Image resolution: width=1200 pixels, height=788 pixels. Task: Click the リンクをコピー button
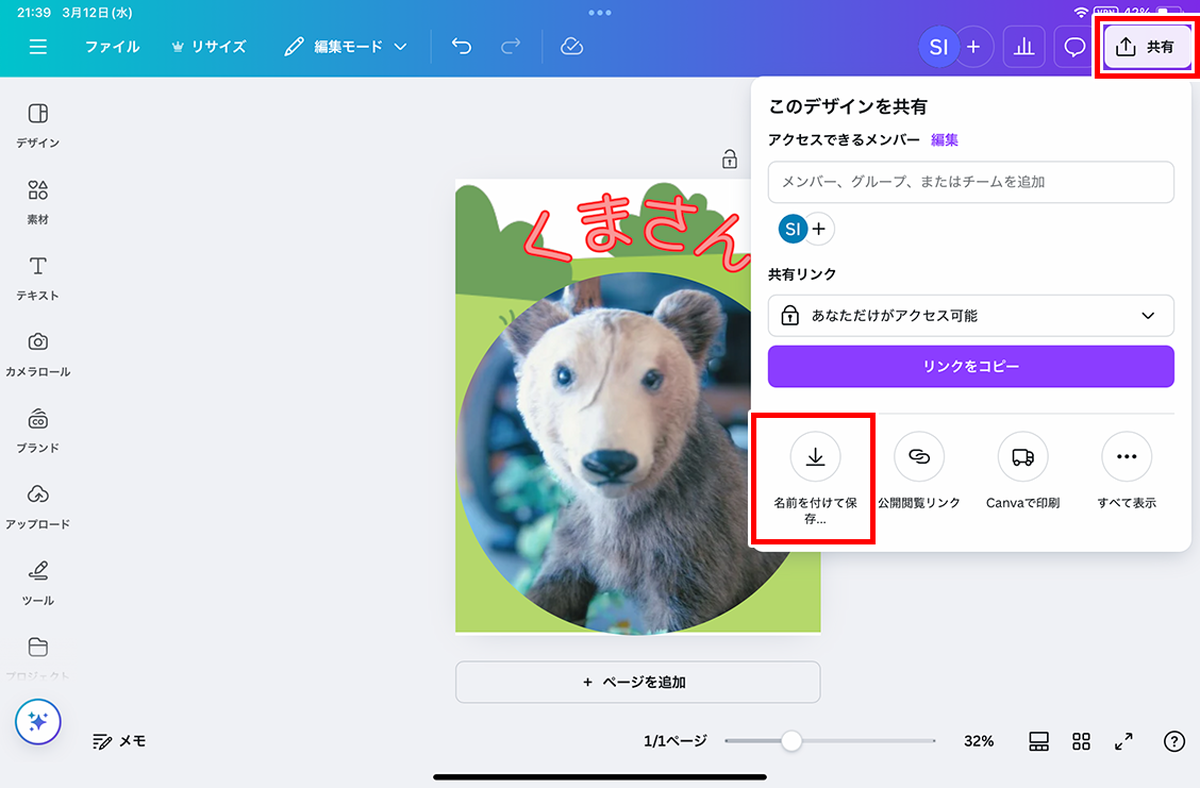(971, 366)
